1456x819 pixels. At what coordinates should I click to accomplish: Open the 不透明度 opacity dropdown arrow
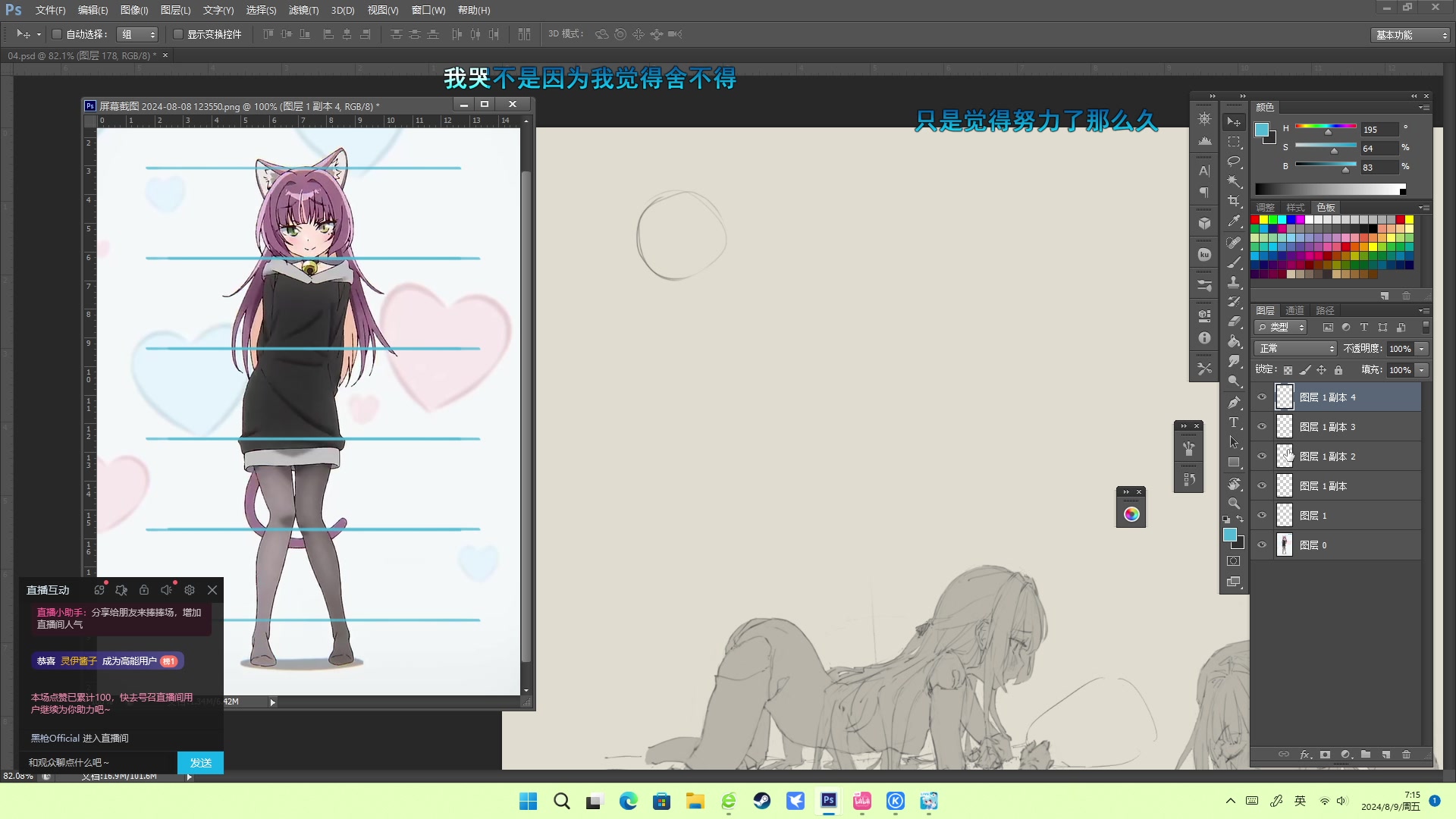click(x=1422, y=349)
